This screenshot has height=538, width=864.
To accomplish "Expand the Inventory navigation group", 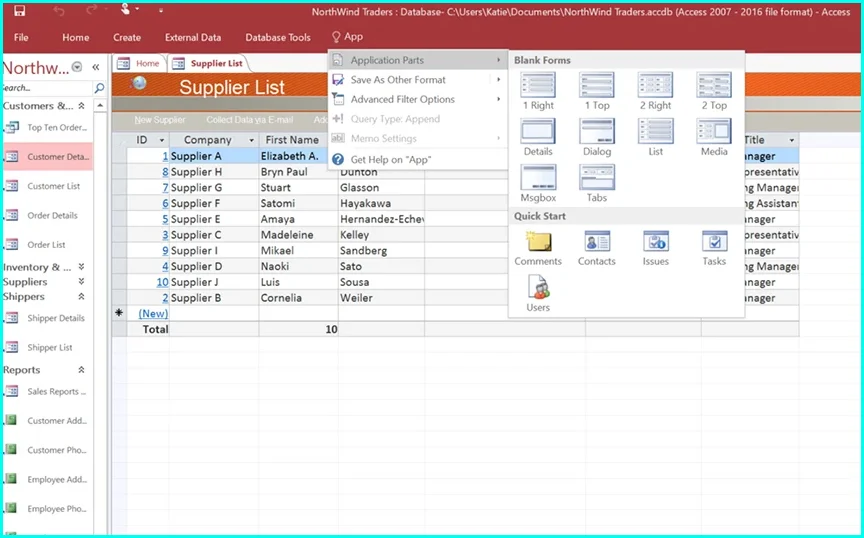I will [x=81, y=267].
